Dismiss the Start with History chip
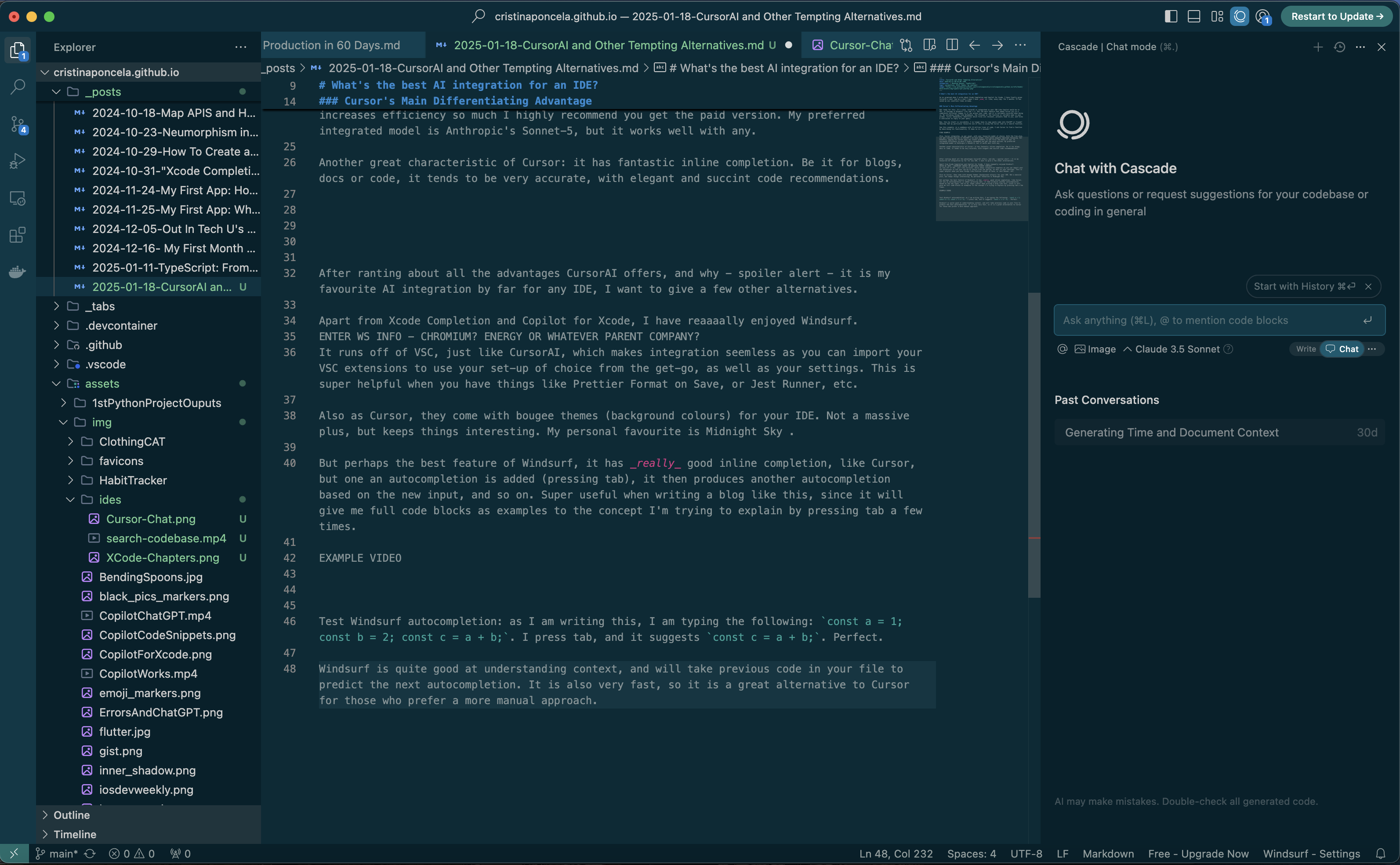Screen dimensions: 1400x865 click(1368, 287)
